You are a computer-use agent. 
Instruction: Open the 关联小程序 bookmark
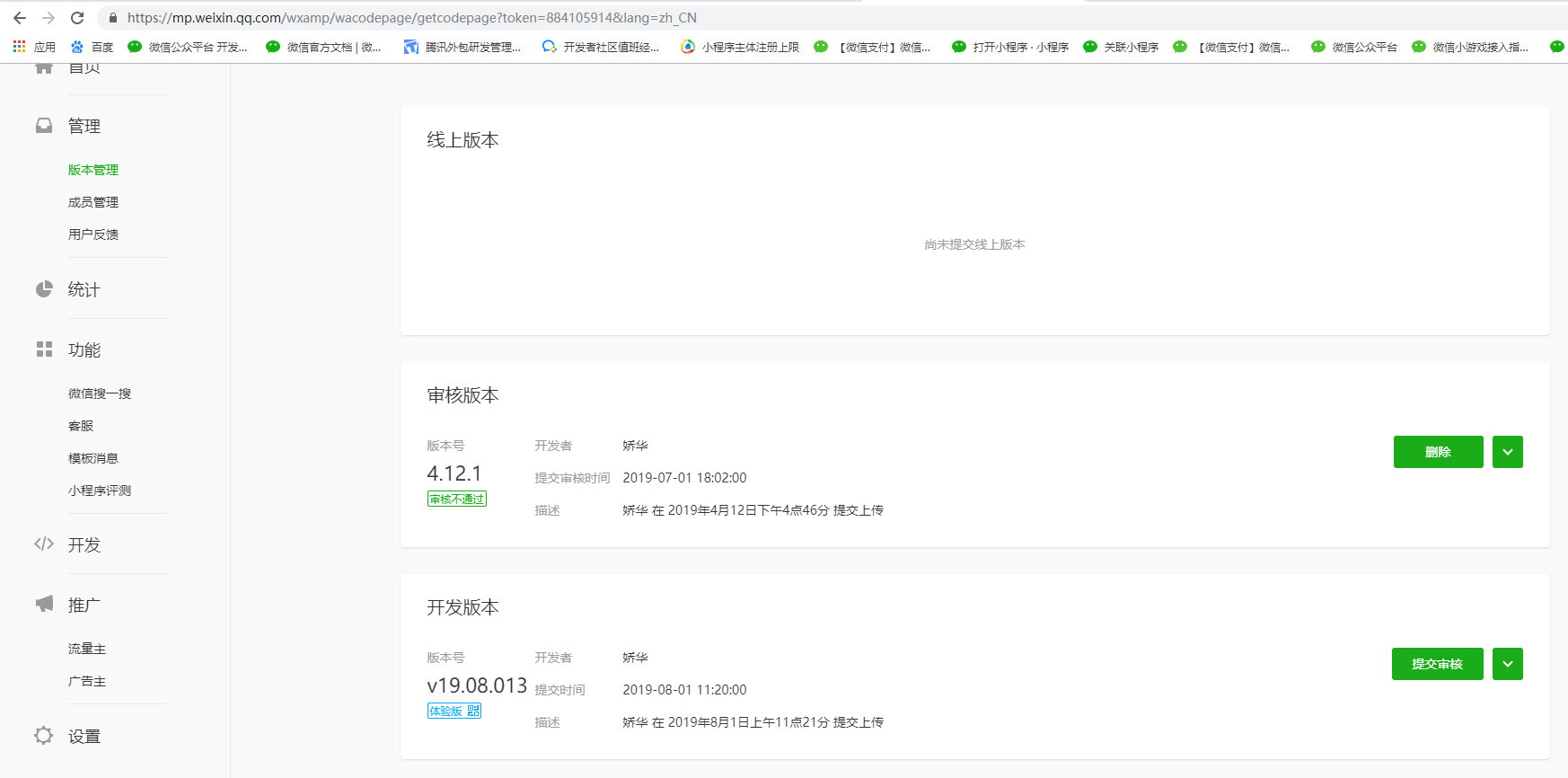pos(1122,47)
